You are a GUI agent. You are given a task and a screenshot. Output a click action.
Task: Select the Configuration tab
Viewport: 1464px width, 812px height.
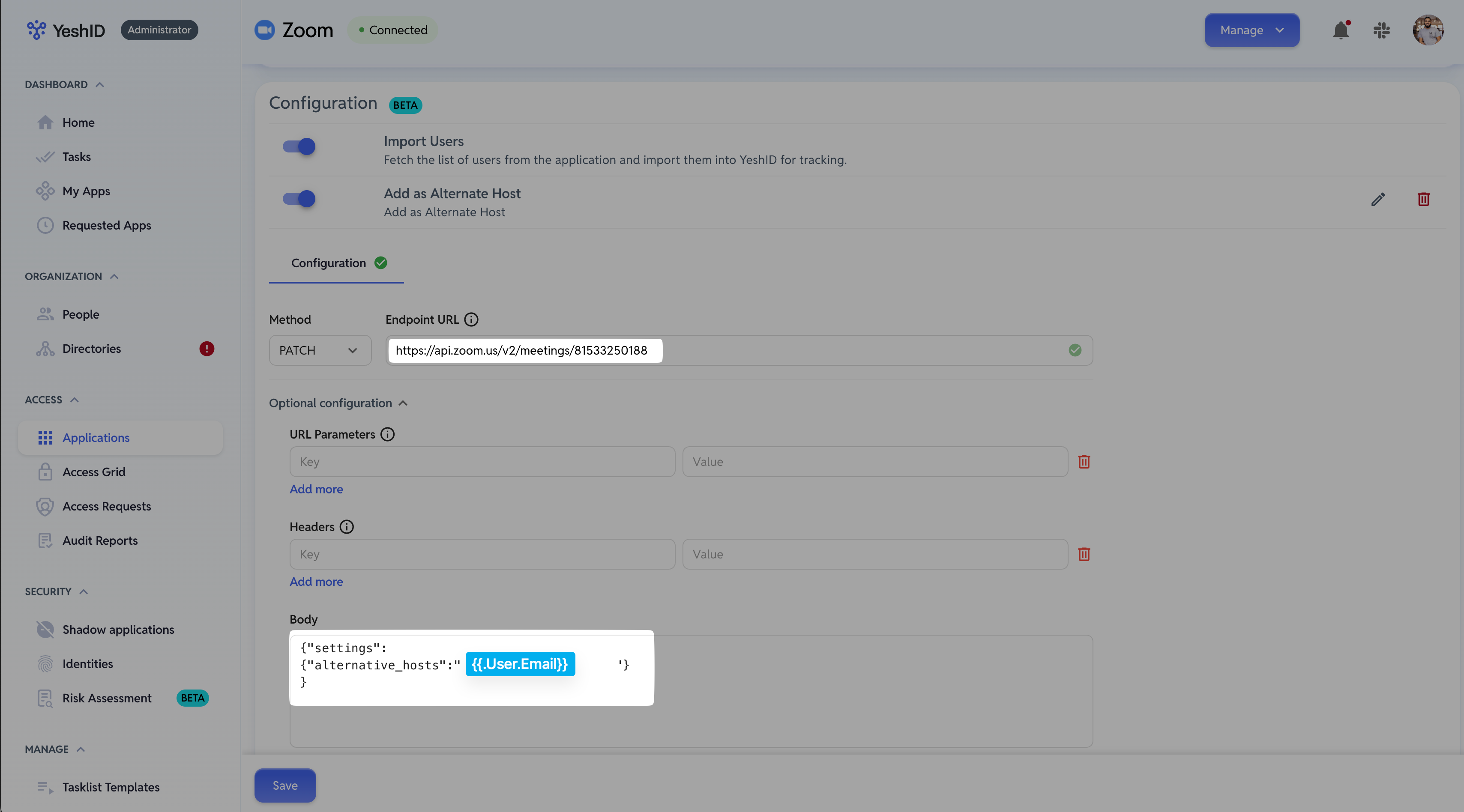pos(336,263)
